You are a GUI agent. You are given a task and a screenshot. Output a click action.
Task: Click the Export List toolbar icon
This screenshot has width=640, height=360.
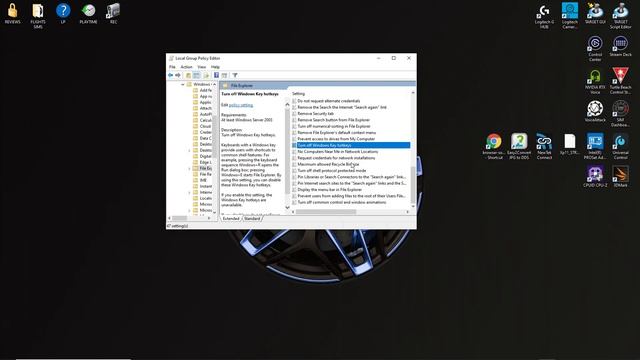coord(206,75)
